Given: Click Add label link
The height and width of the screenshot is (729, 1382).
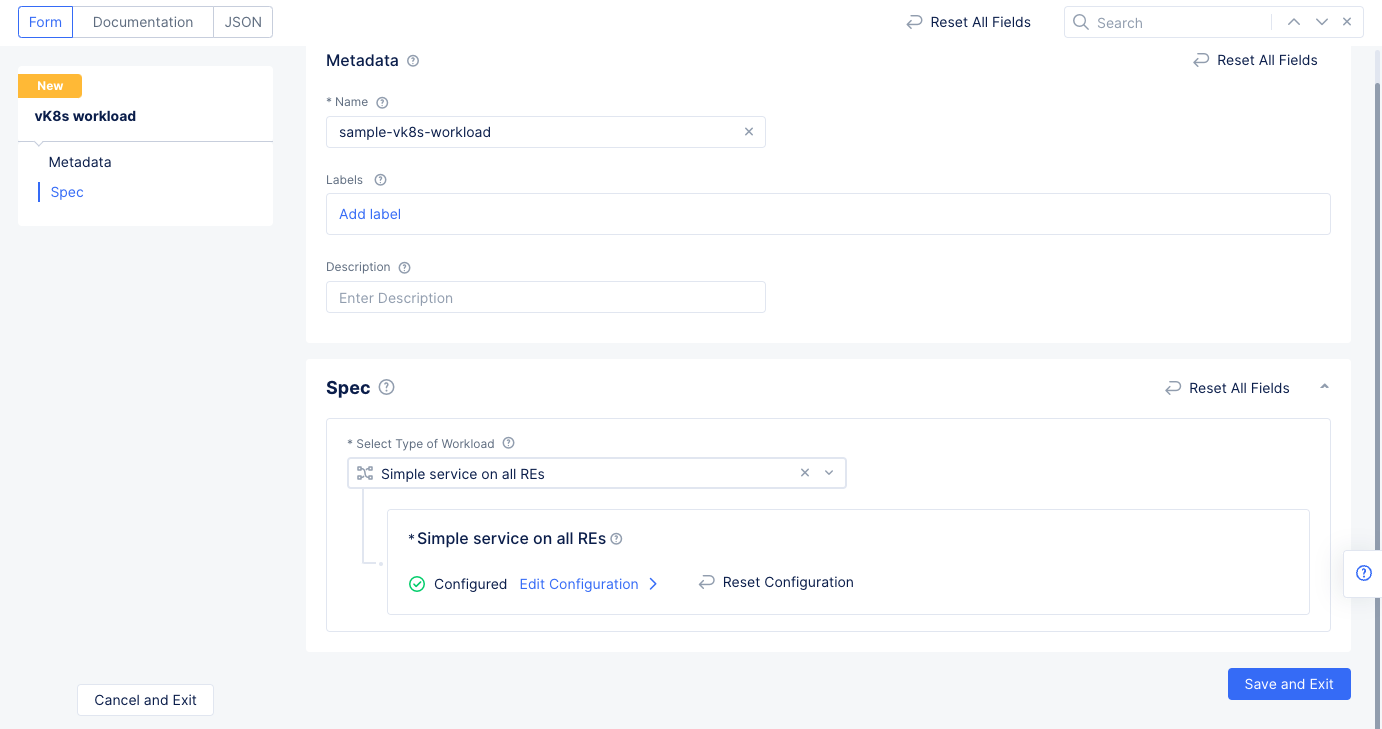Looking at the screenshot, I should [x=370, y=214].
